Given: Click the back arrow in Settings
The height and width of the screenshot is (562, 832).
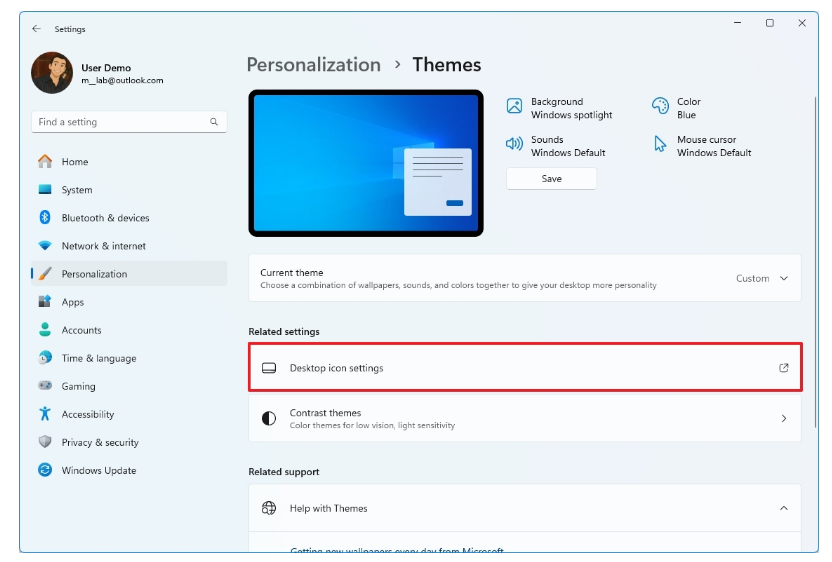Looking at the screenshot, I should pyautogui.click(x=37, y=29).
